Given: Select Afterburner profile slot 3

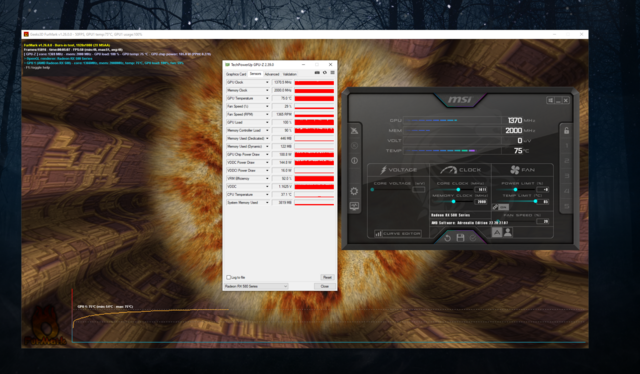Looking at the screenshot, I should click(567, 176).
